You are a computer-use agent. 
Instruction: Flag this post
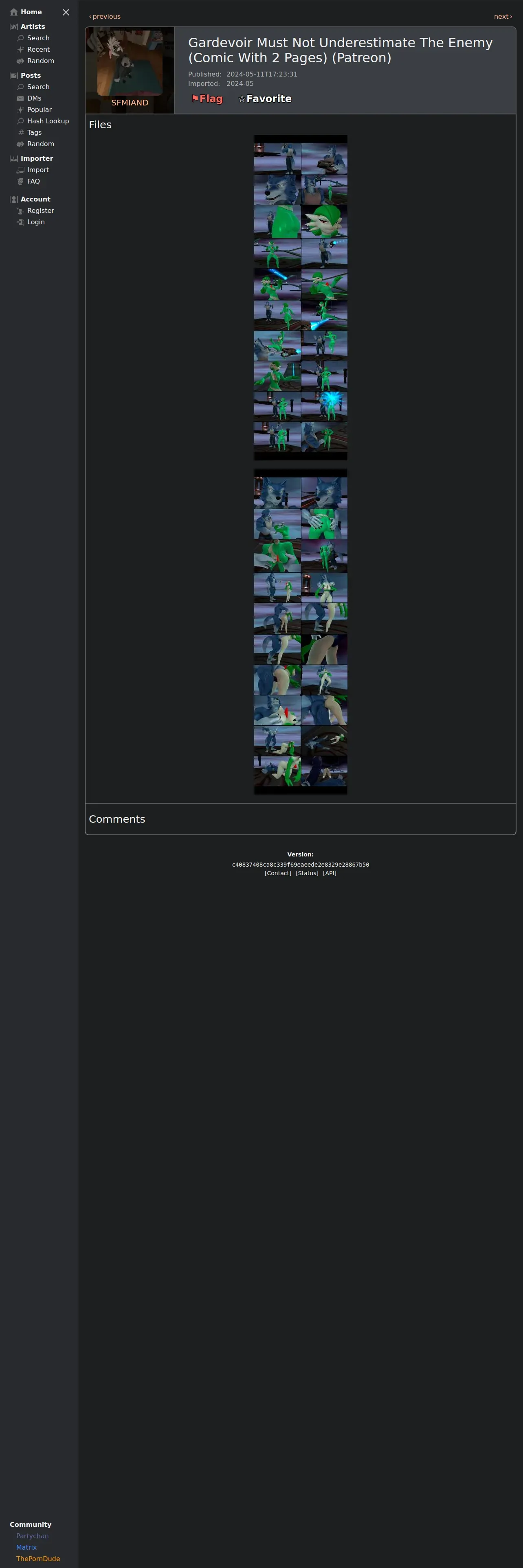(207, 99)
